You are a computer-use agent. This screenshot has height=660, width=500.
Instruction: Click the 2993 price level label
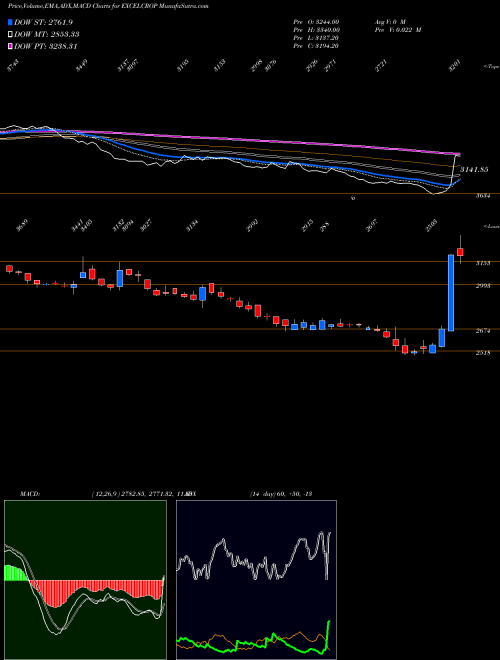click(482, 286)
